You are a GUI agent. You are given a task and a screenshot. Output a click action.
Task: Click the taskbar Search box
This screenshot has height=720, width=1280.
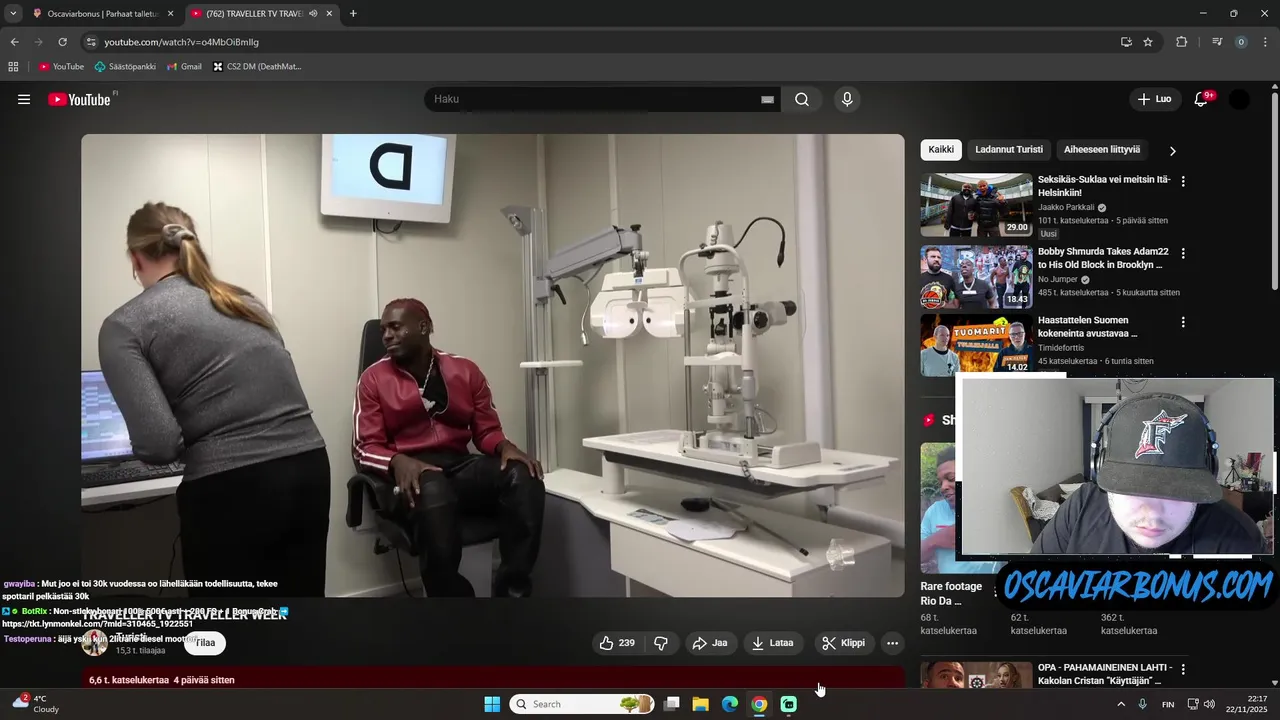(582, 704)
